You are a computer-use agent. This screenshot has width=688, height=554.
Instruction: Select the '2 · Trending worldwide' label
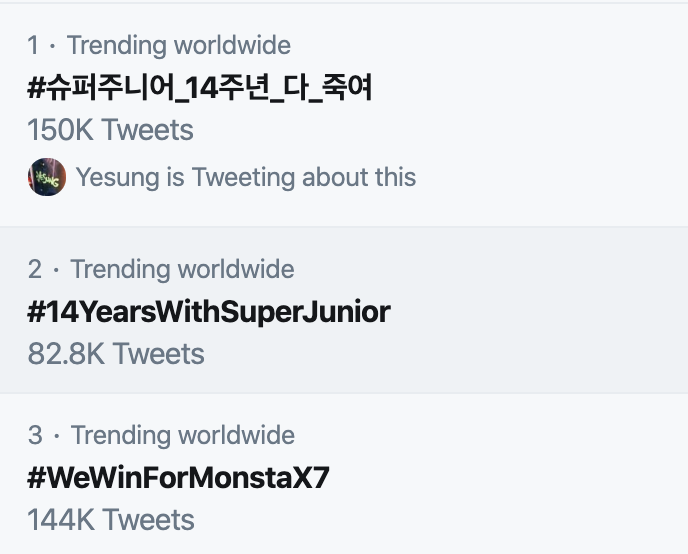[x=161, y=269]
